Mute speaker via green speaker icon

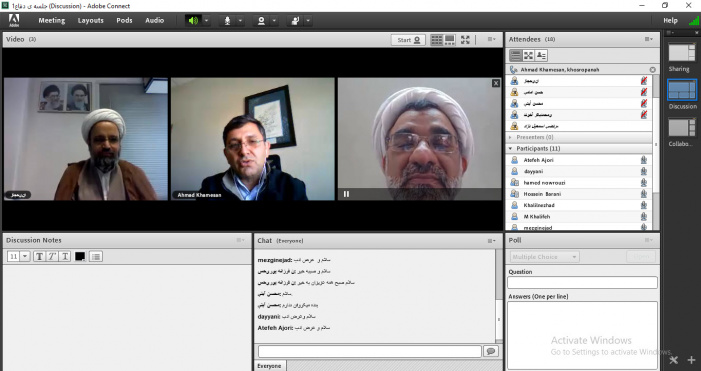tap(193, 21)
